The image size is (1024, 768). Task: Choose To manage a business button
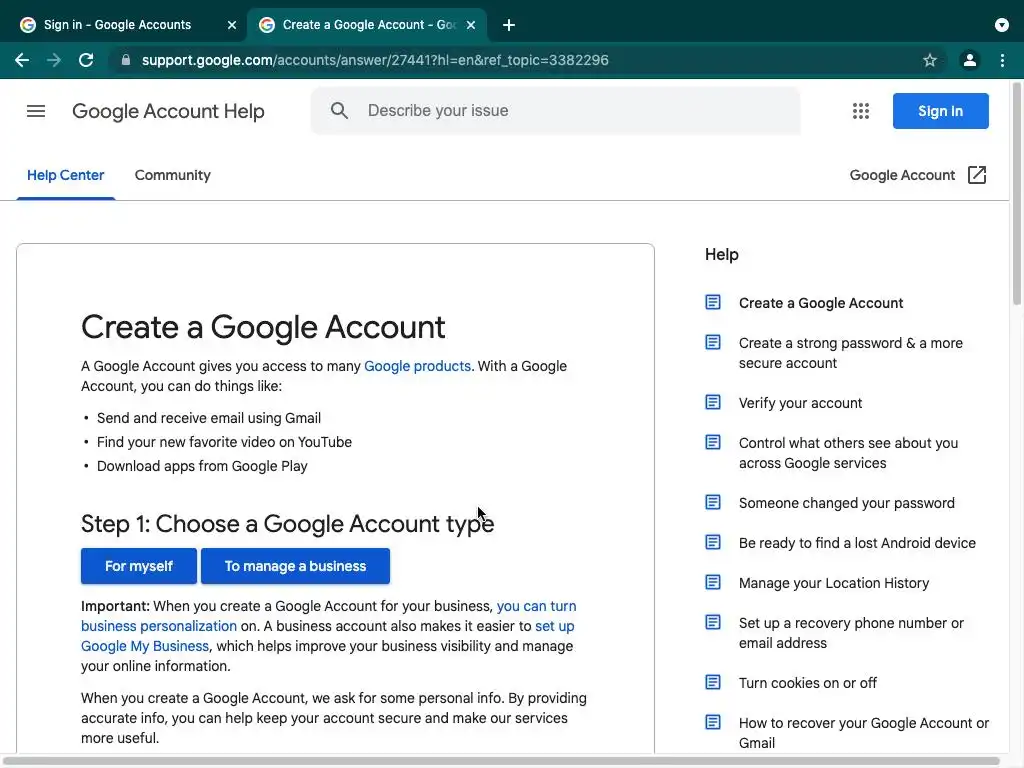tap(295, 566)
